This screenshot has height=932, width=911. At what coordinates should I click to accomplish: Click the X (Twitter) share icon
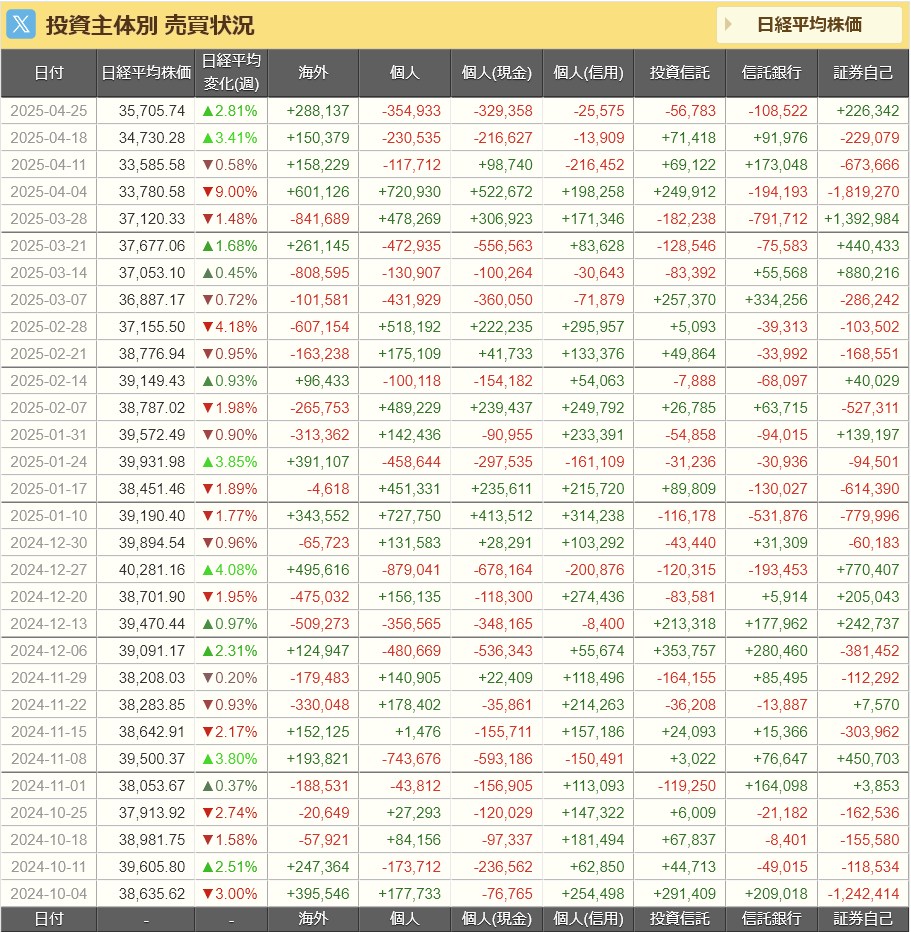pos(21,25)
